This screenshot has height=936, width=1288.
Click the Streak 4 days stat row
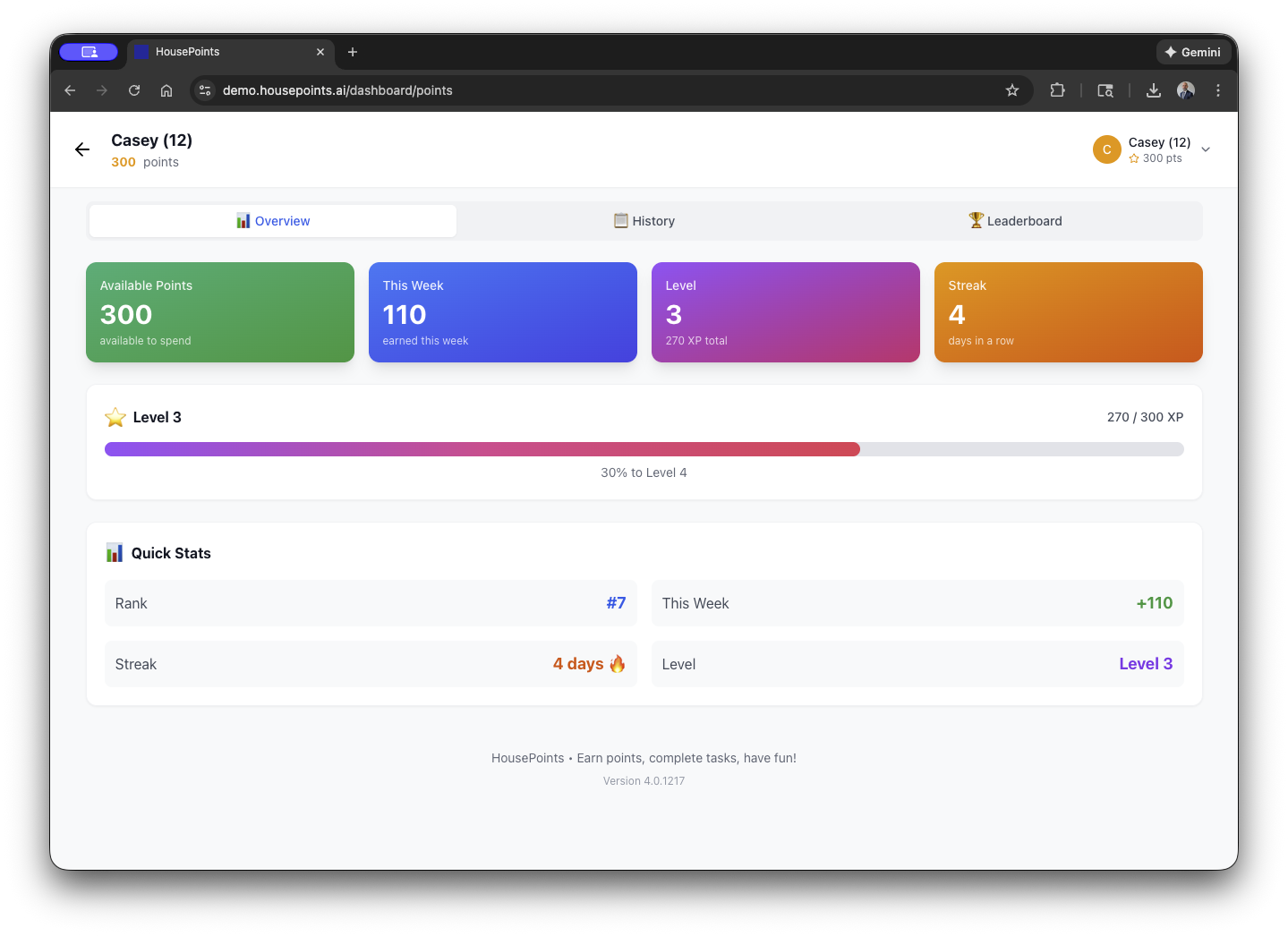click(371, 664)
